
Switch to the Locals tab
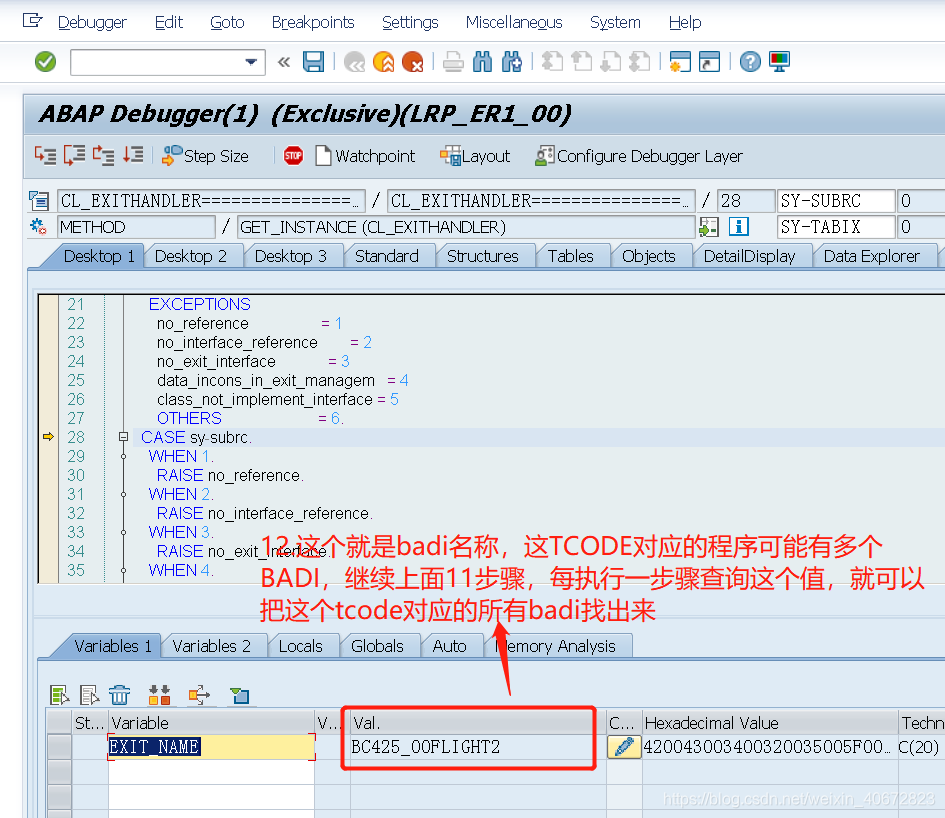[x=301, y=646]
